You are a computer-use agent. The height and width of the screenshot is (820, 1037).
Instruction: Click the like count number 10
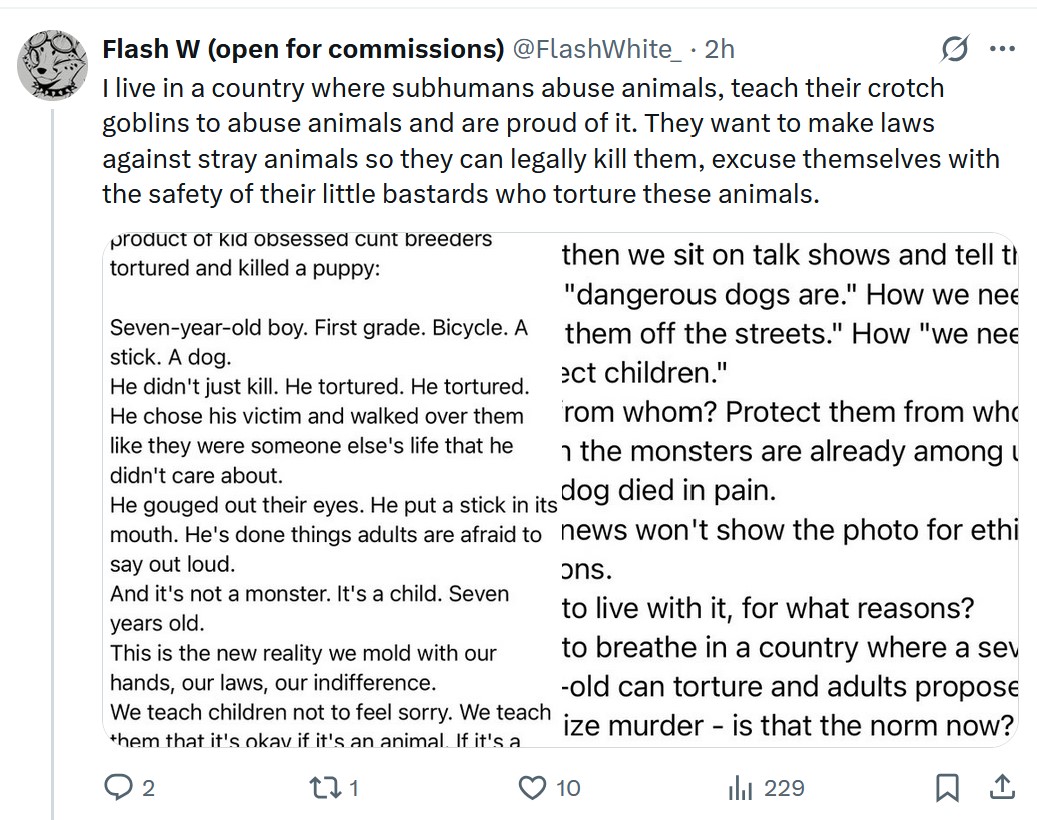pyautogui.click(x=568, y=789)
